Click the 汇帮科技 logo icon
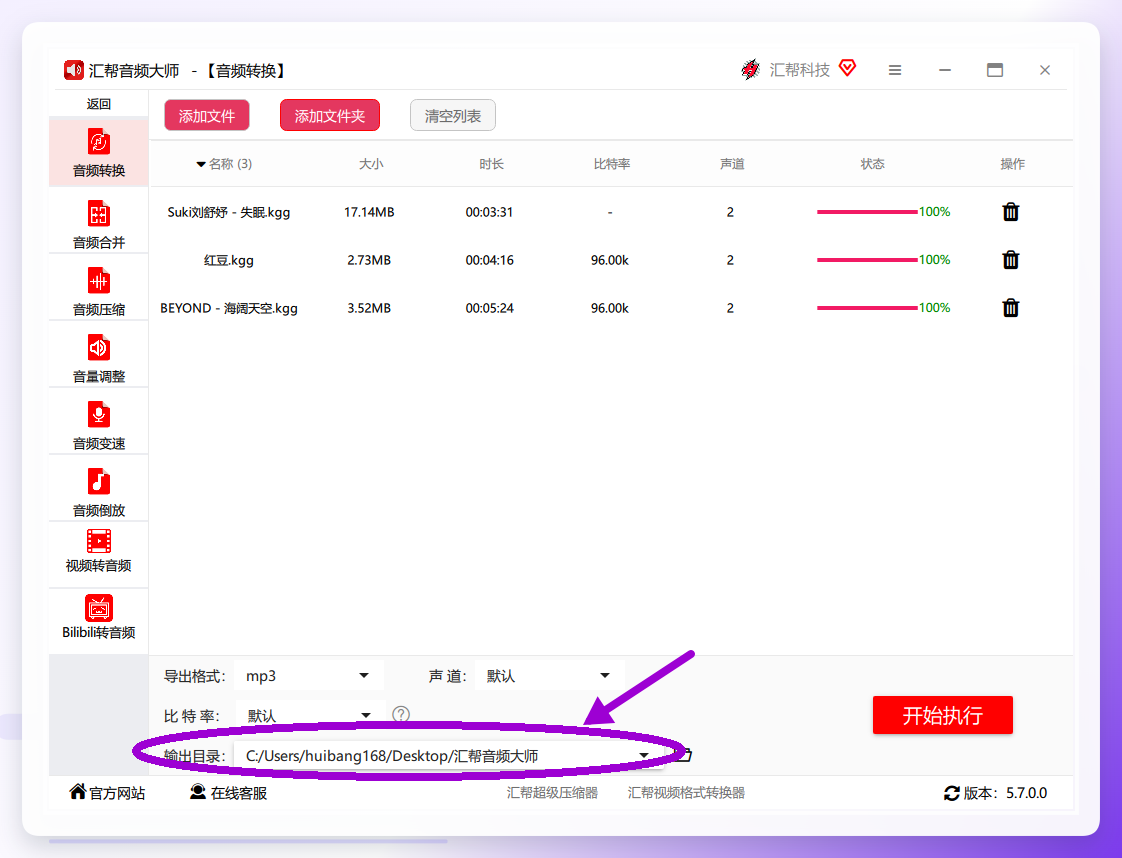The height and width of the screenshot is (858, 1122). click(x=751, y=69)
